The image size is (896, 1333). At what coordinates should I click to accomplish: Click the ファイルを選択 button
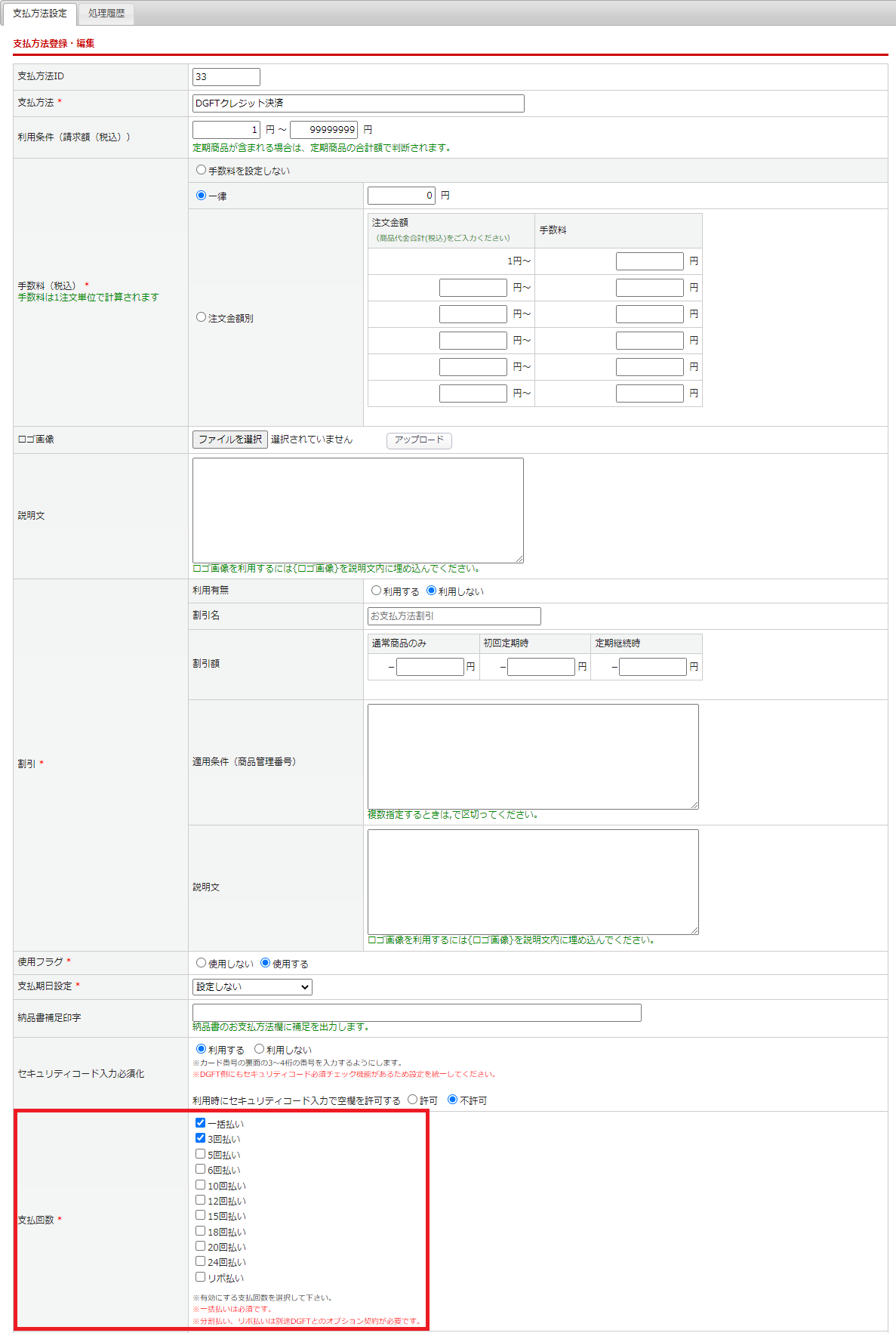click(230, 440)
